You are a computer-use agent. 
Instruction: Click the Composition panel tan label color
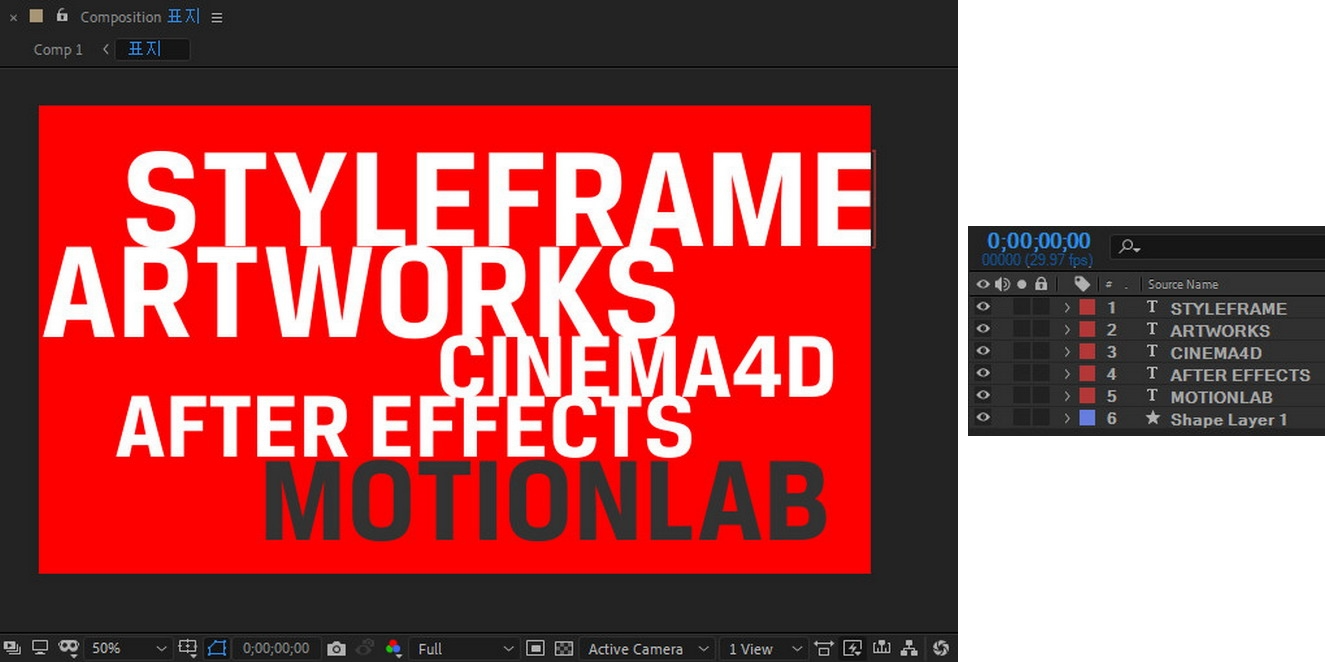pyautogui.click(x=37, y=16)
